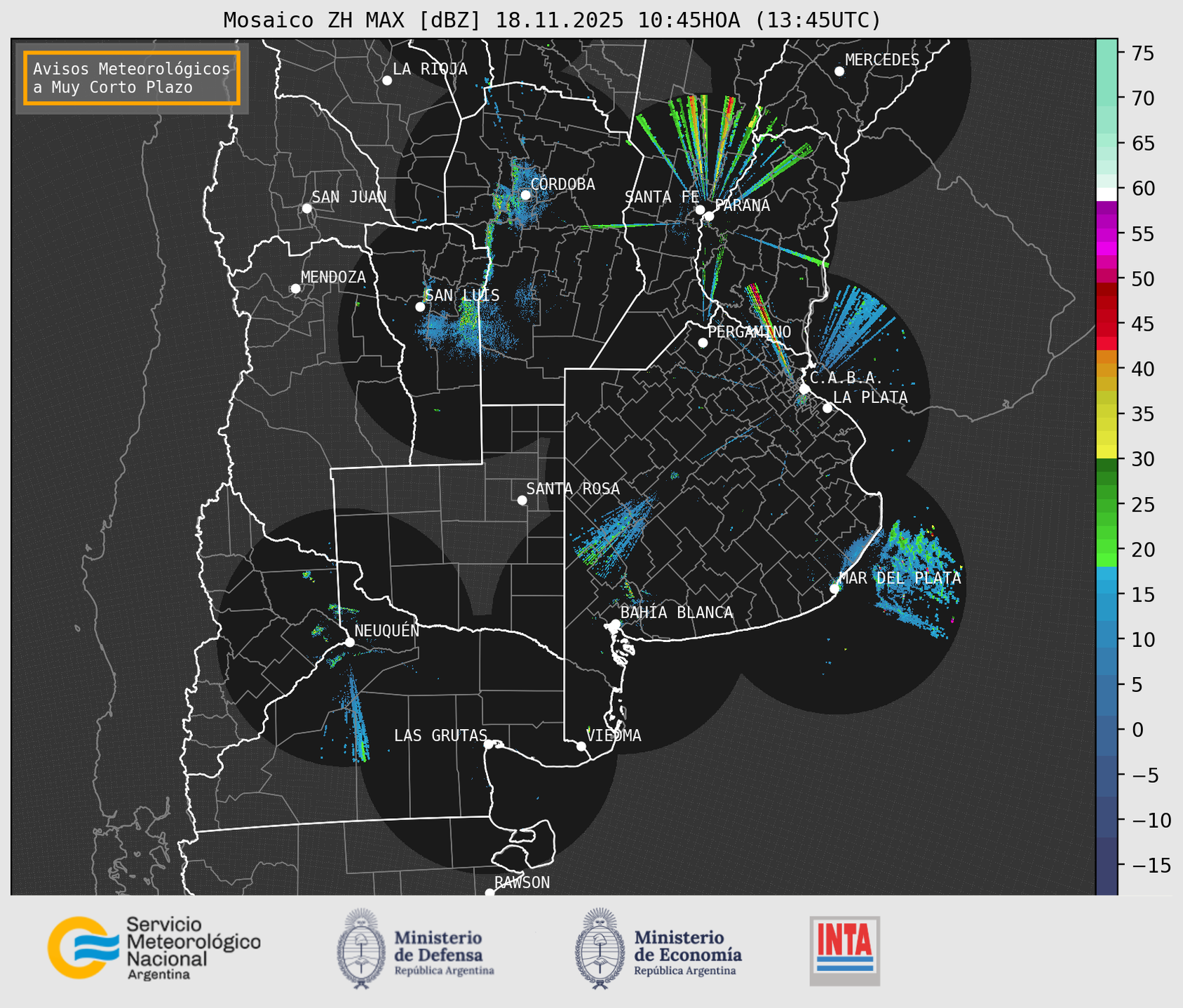Click the red 45 dBZ band on colorbar
The height and width of the screenshot is (1008, 1183).
[1106, 325]
